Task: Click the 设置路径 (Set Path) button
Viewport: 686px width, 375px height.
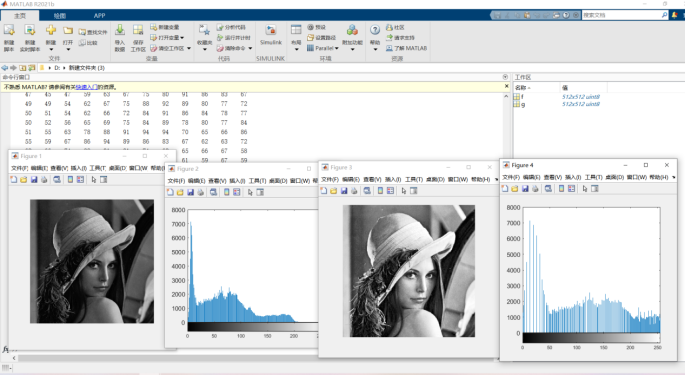Action: [x=322, y=38]
